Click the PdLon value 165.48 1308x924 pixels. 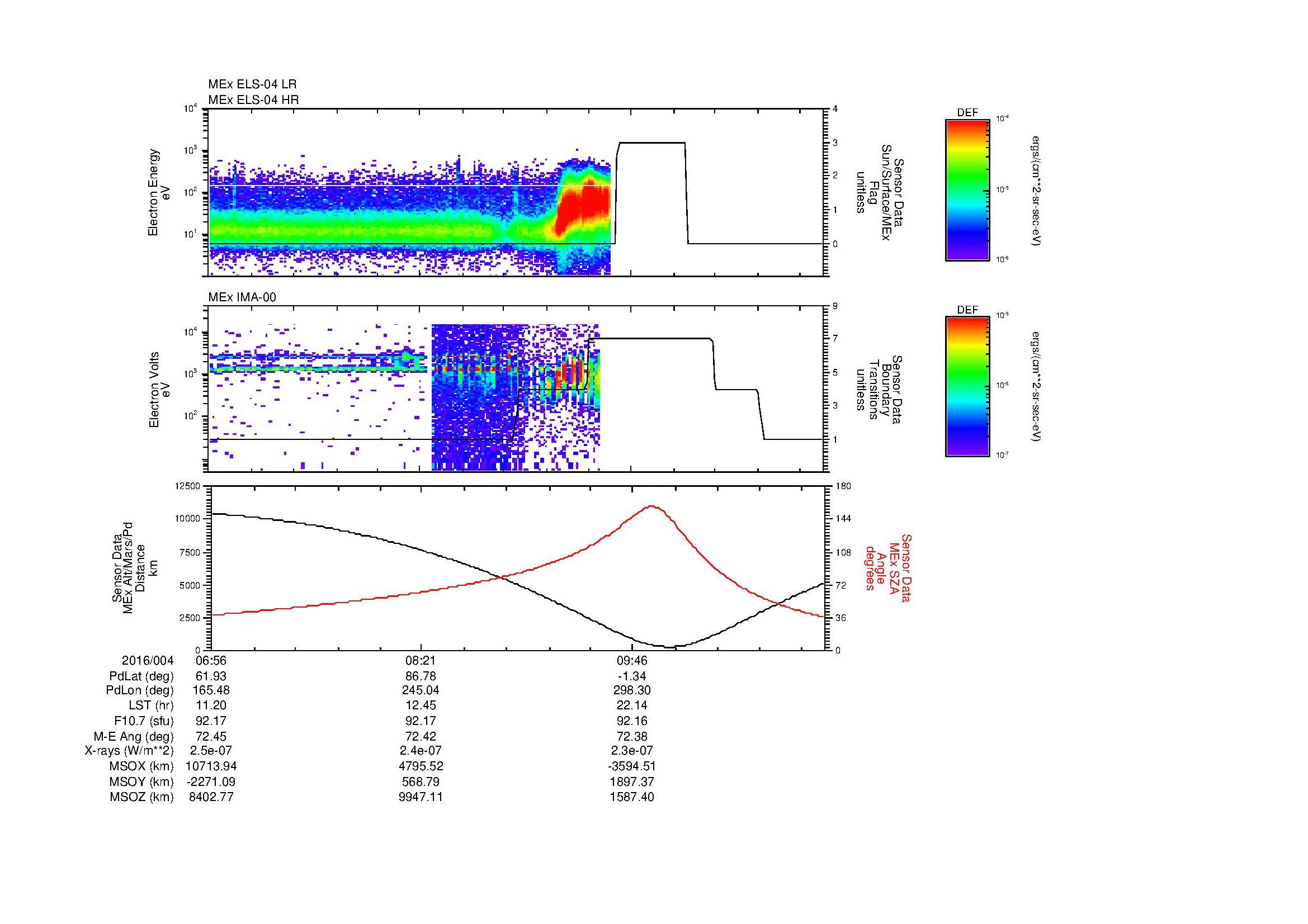(211, 690)
